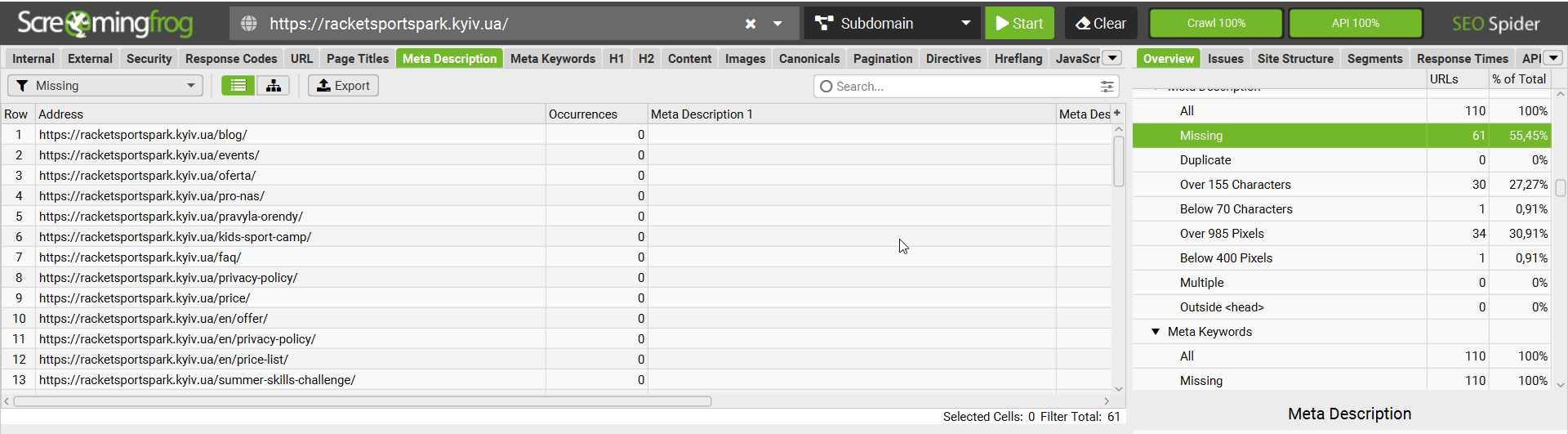This screenshot has width=1568, height=434.
Task: Open URL history dropdown arrow
Action: [777, 24]
